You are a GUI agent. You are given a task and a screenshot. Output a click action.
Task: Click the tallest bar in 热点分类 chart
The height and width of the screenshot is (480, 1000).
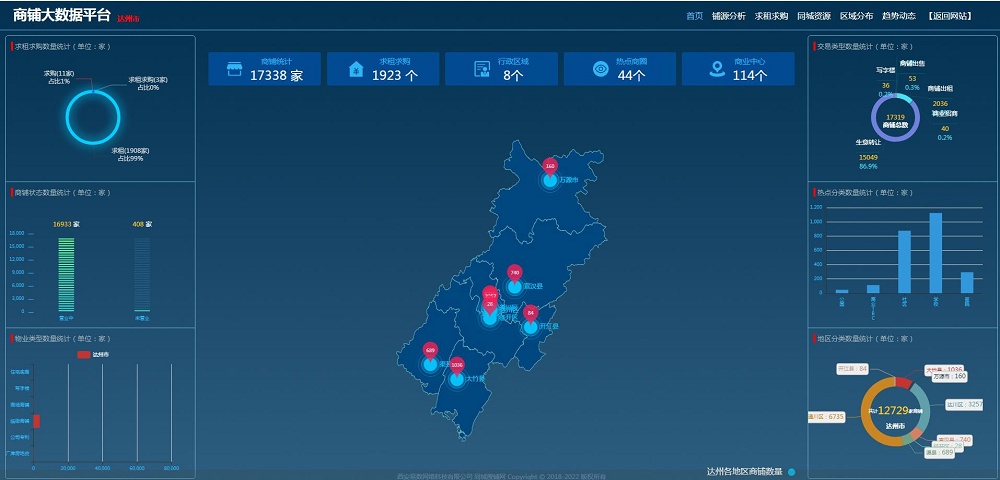(x=936, y=253)
